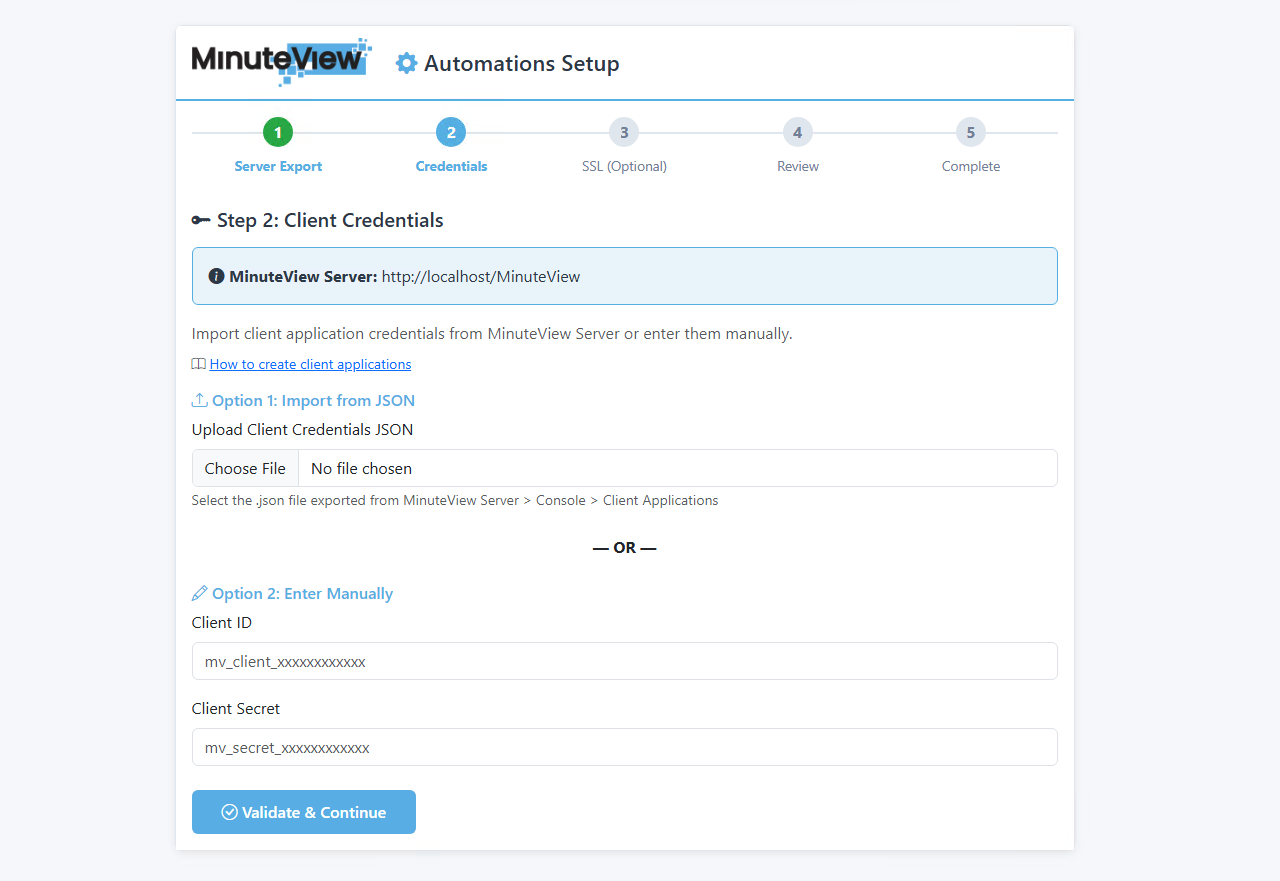This screenshot has height=881, width=1280.
Task: Open the How to create client applications link
Action: tap(310, 364)
